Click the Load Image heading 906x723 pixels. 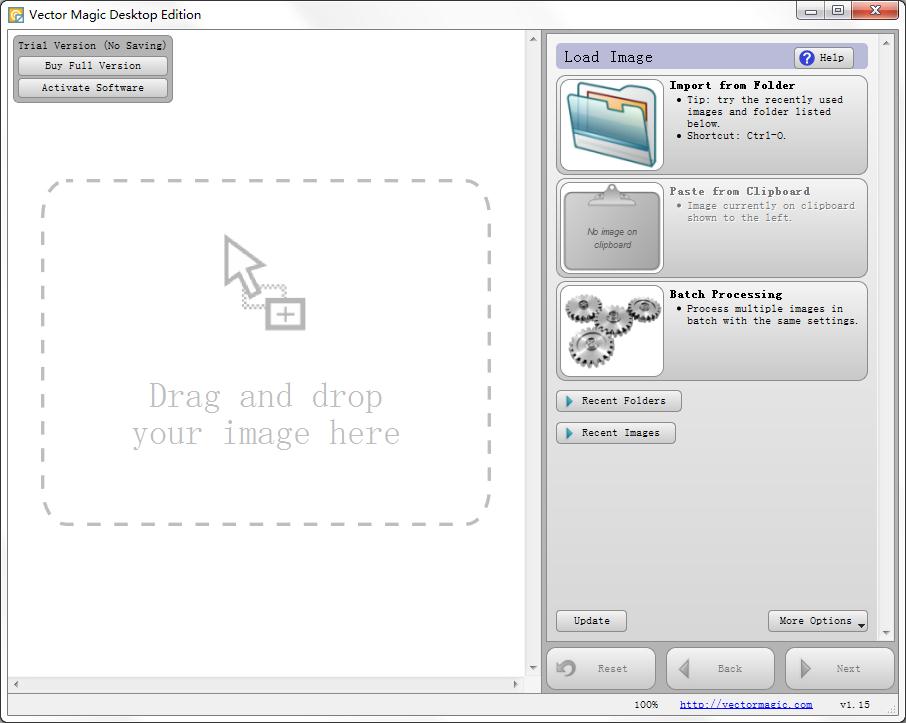[608, 57]
